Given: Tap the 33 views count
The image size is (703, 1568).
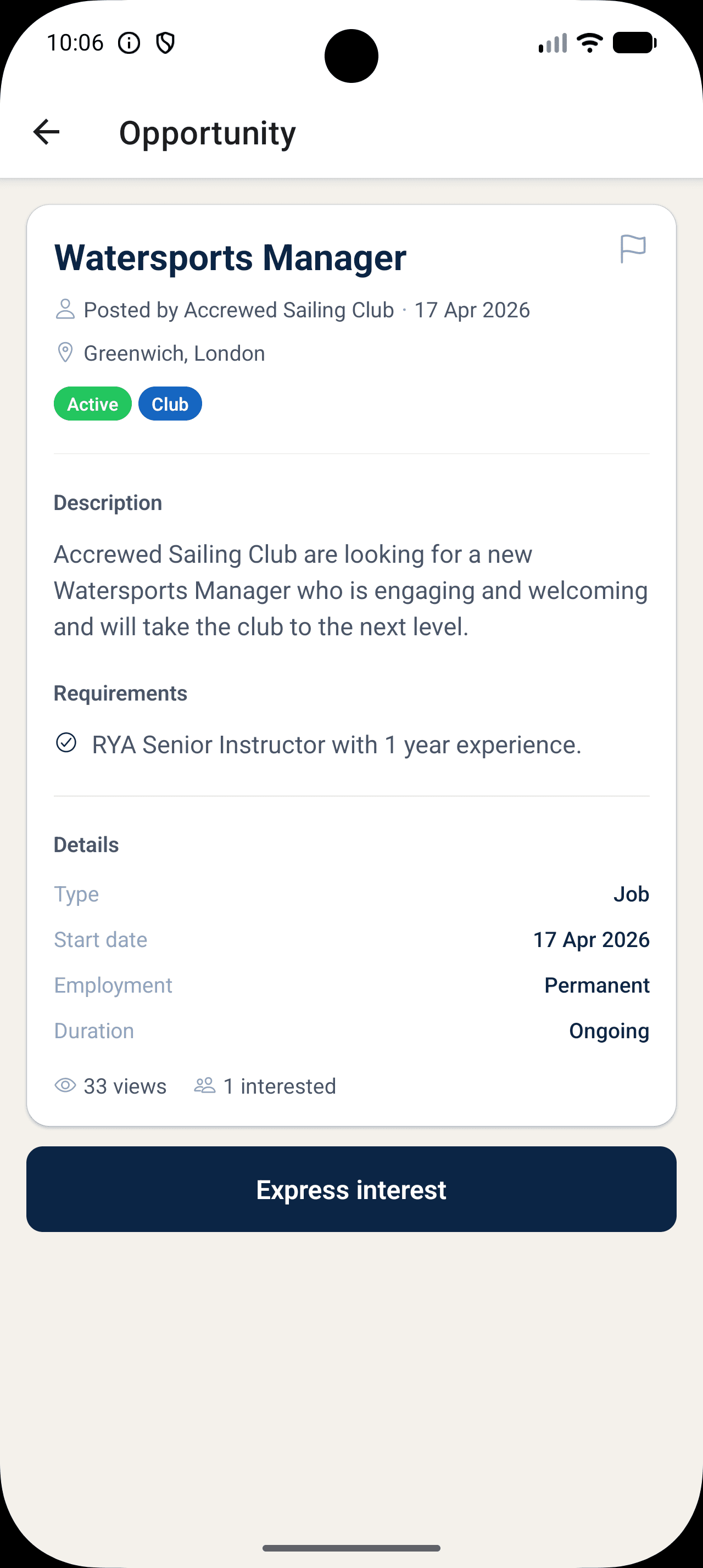Looking at the screenshot, I should (125, 1086).
